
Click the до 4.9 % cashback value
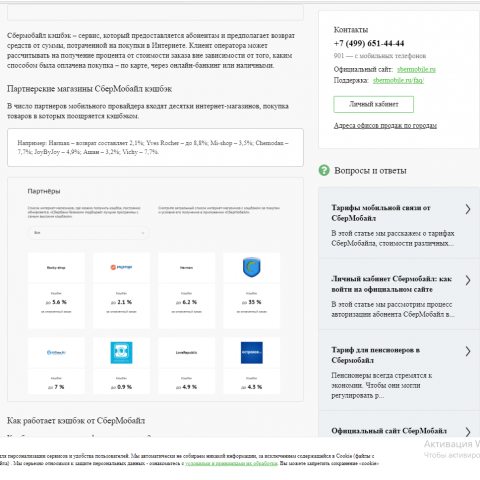[186, 387]
